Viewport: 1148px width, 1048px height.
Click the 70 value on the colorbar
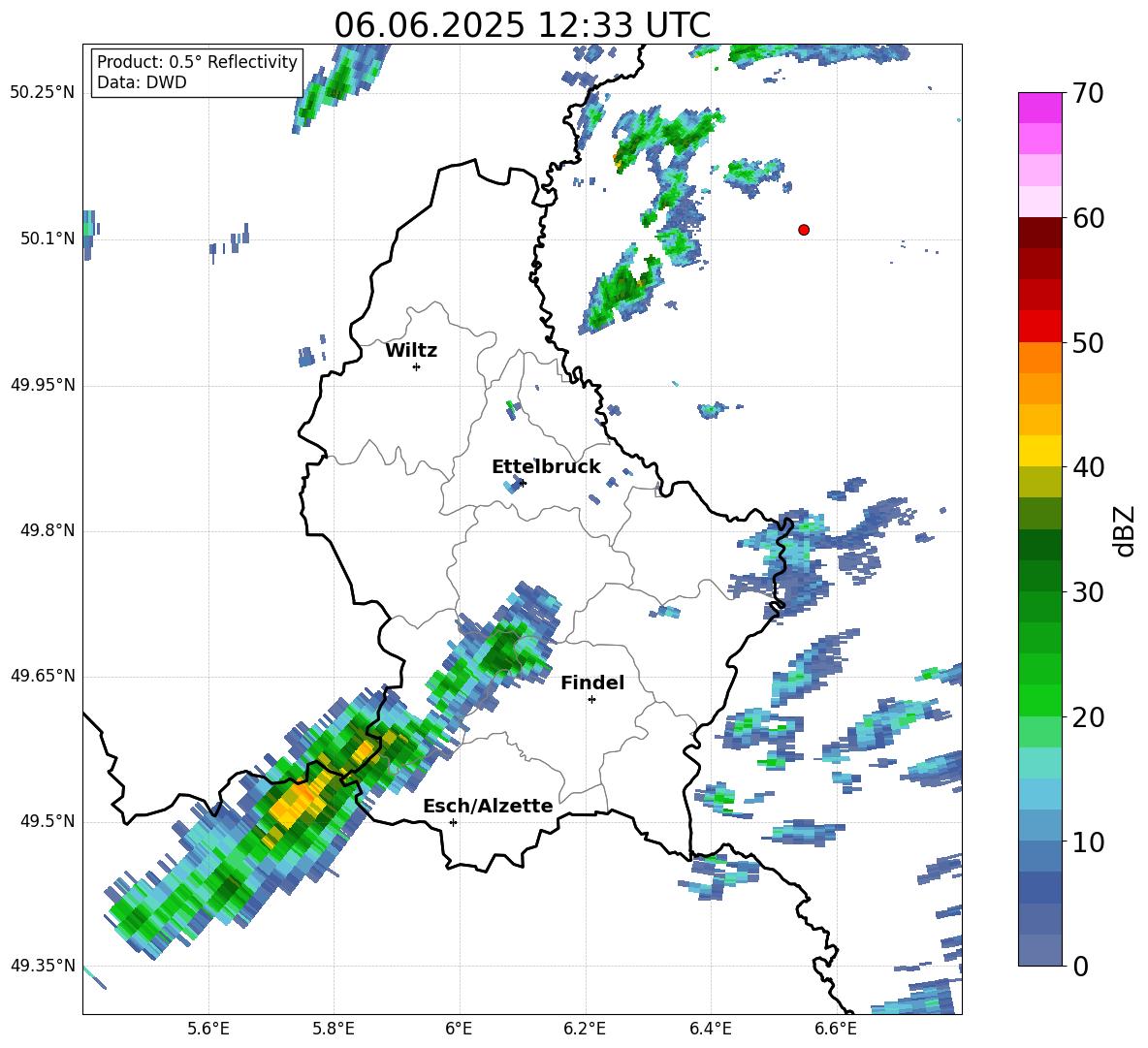click(1088, 93)
